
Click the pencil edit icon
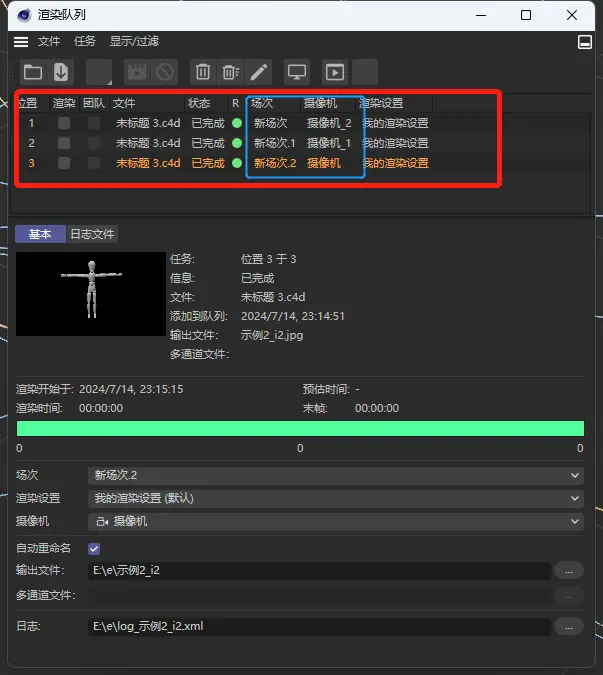click(259, 72)
